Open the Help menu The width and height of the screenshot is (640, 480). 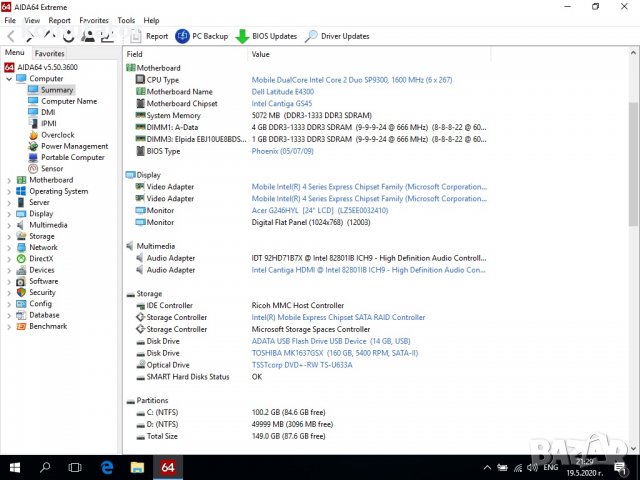pyautogui.click(x=151, y=20)
